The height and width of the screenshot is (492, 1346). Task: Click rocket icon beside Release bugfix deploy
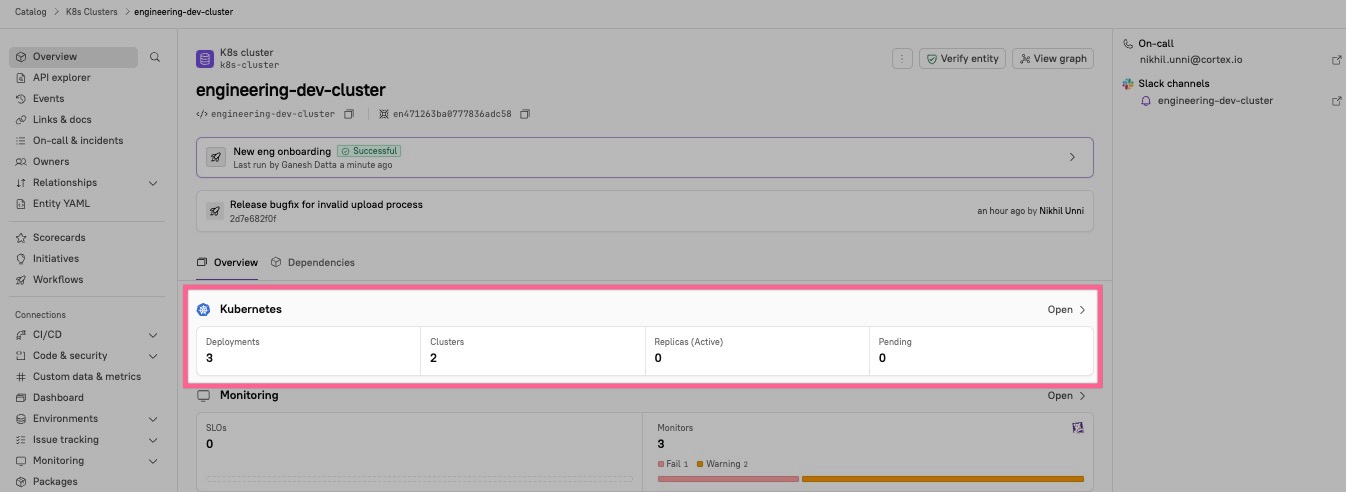[x=214, y=211]
